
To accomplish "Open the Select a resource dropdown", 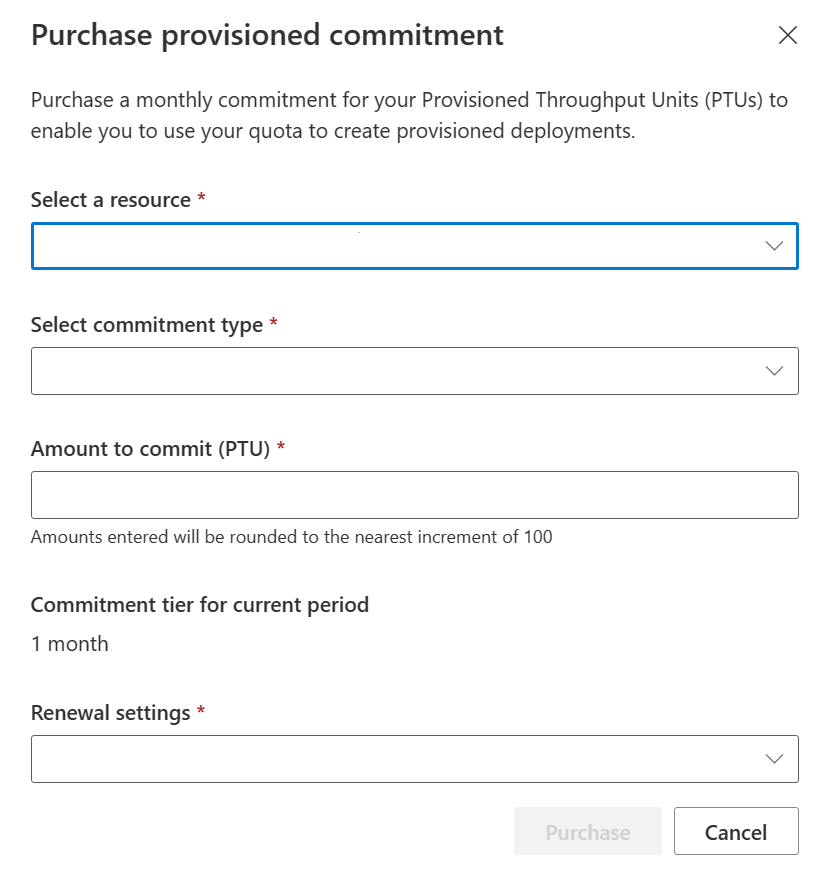I will point(415,246).
